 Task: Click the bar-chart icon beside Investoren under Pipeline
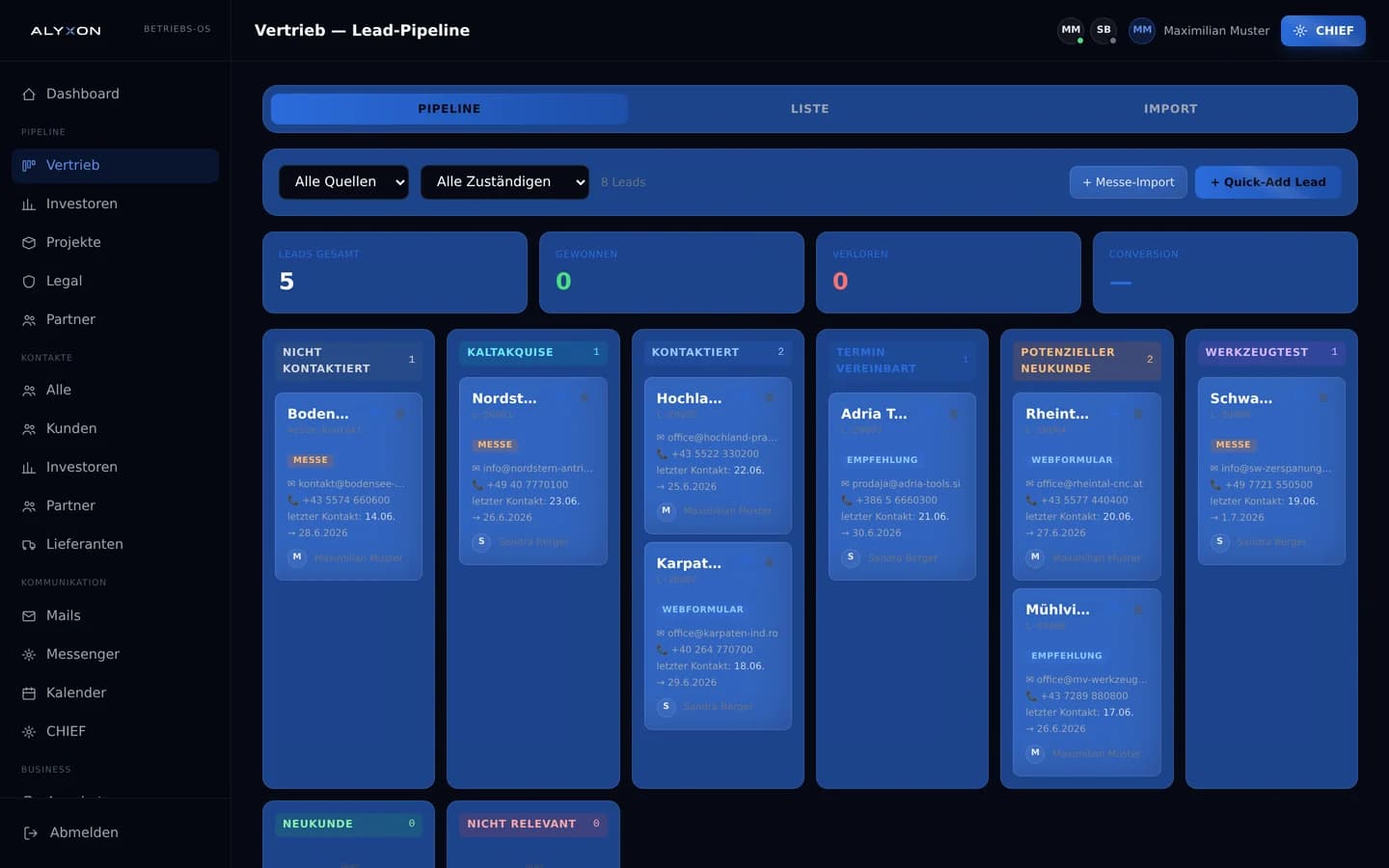pos(29,204)
